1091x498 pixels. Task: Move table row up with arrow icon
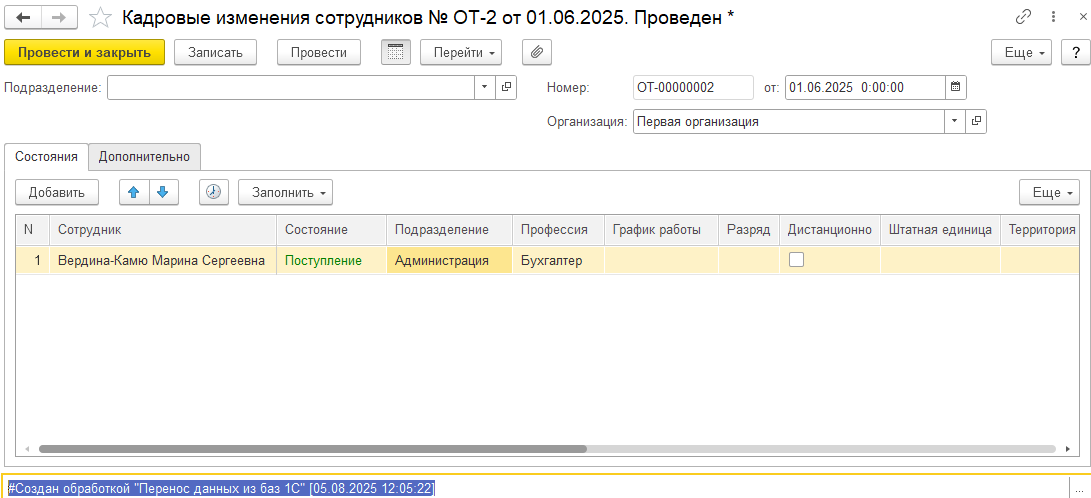point(133,192)
